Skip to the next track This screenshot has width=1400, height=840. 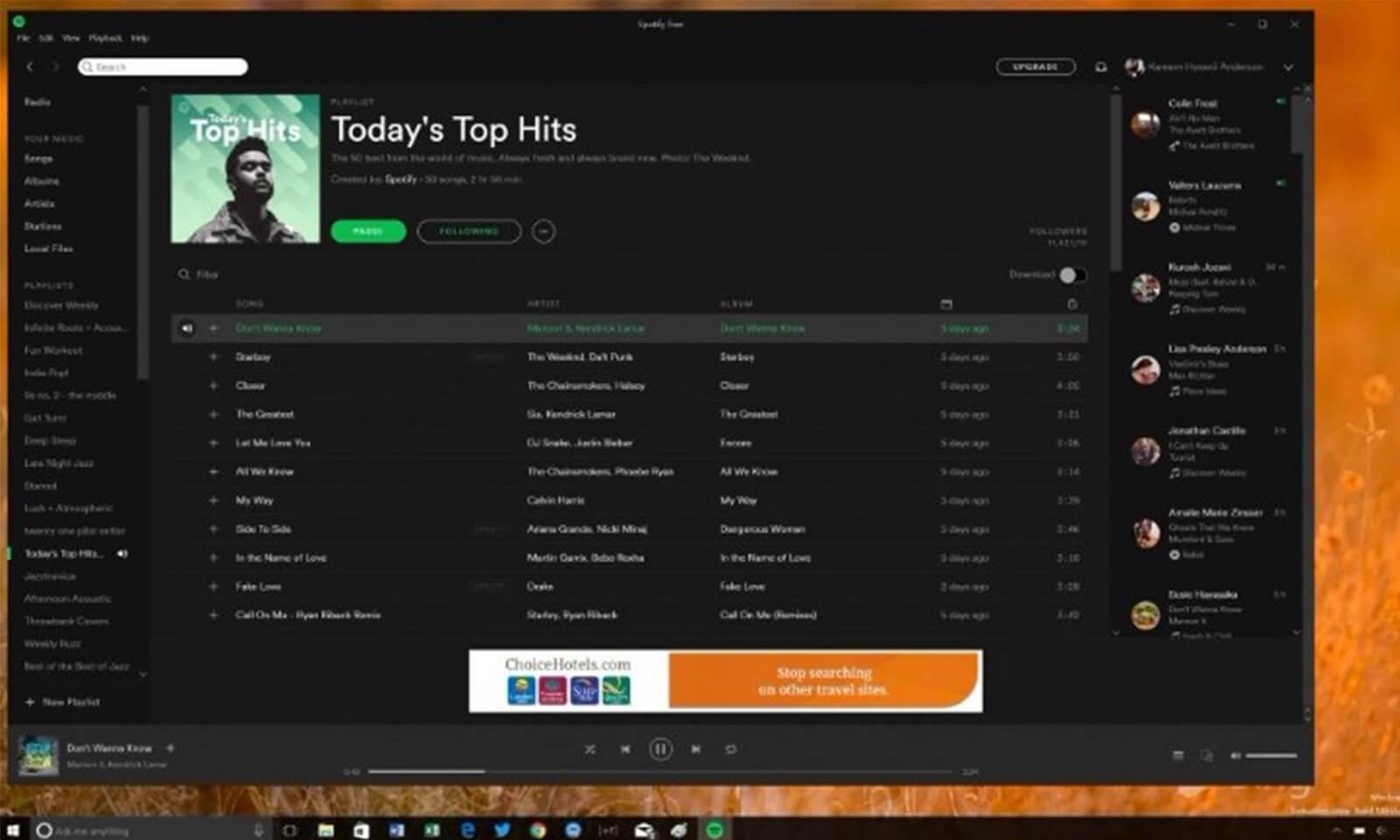click(696, 749)
